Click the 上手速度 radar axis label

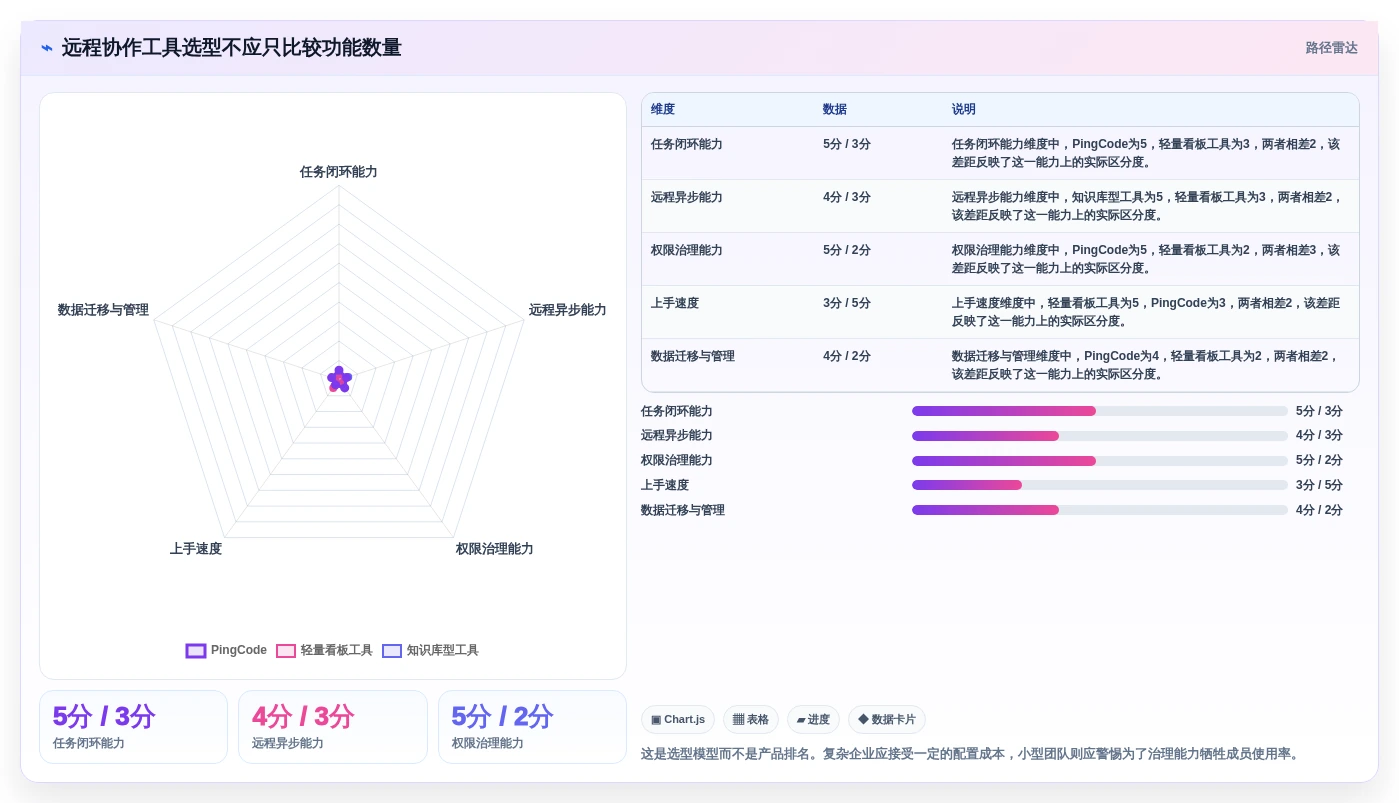pyautogui.click(x=196, y=549)
